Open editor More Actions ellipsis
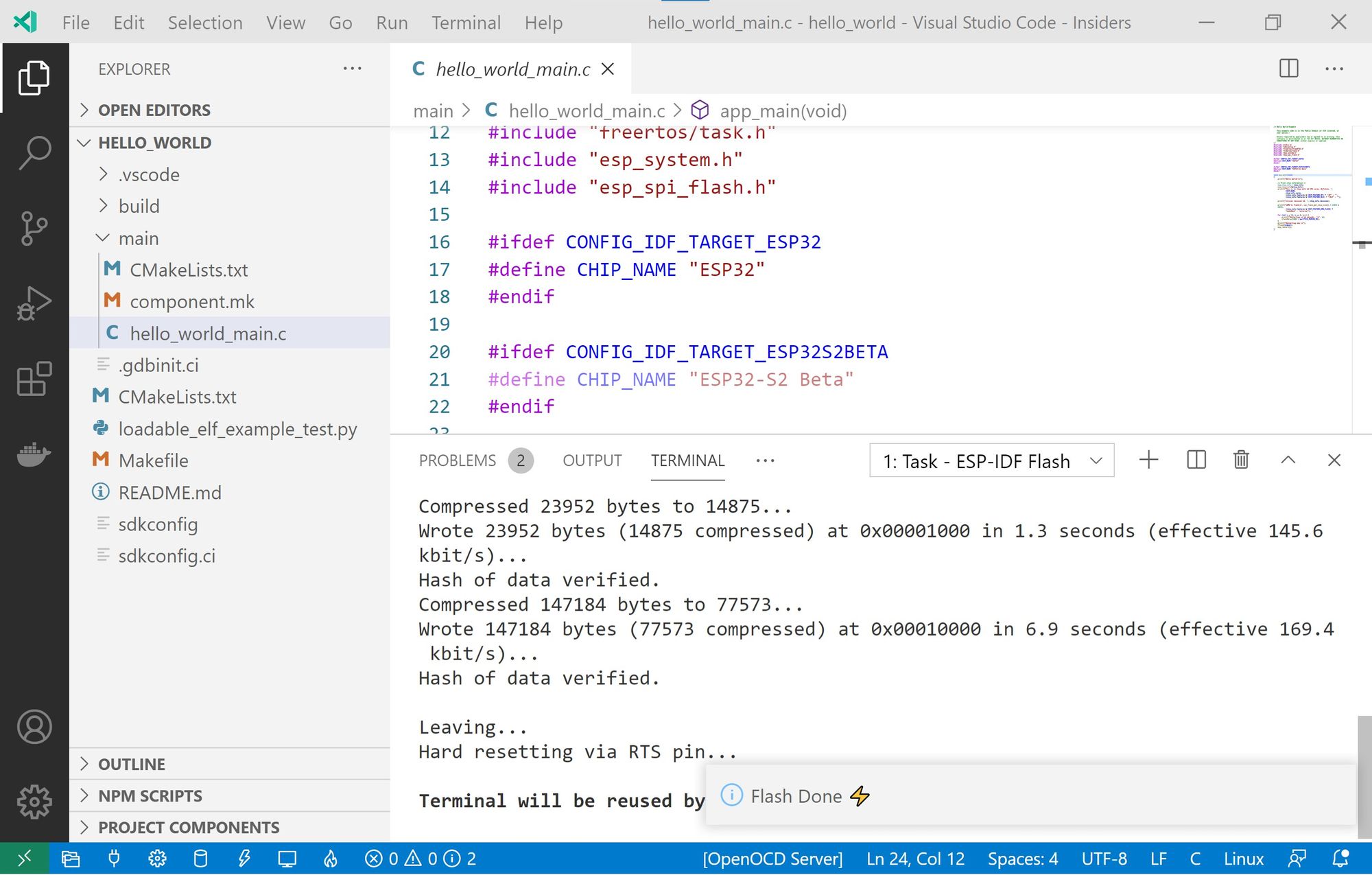 click(x=1334, y=69)
